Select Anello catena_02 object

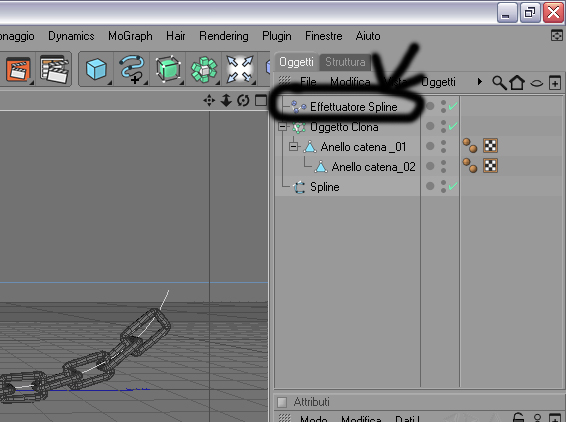pyautogui.click(x=373, y=167)
